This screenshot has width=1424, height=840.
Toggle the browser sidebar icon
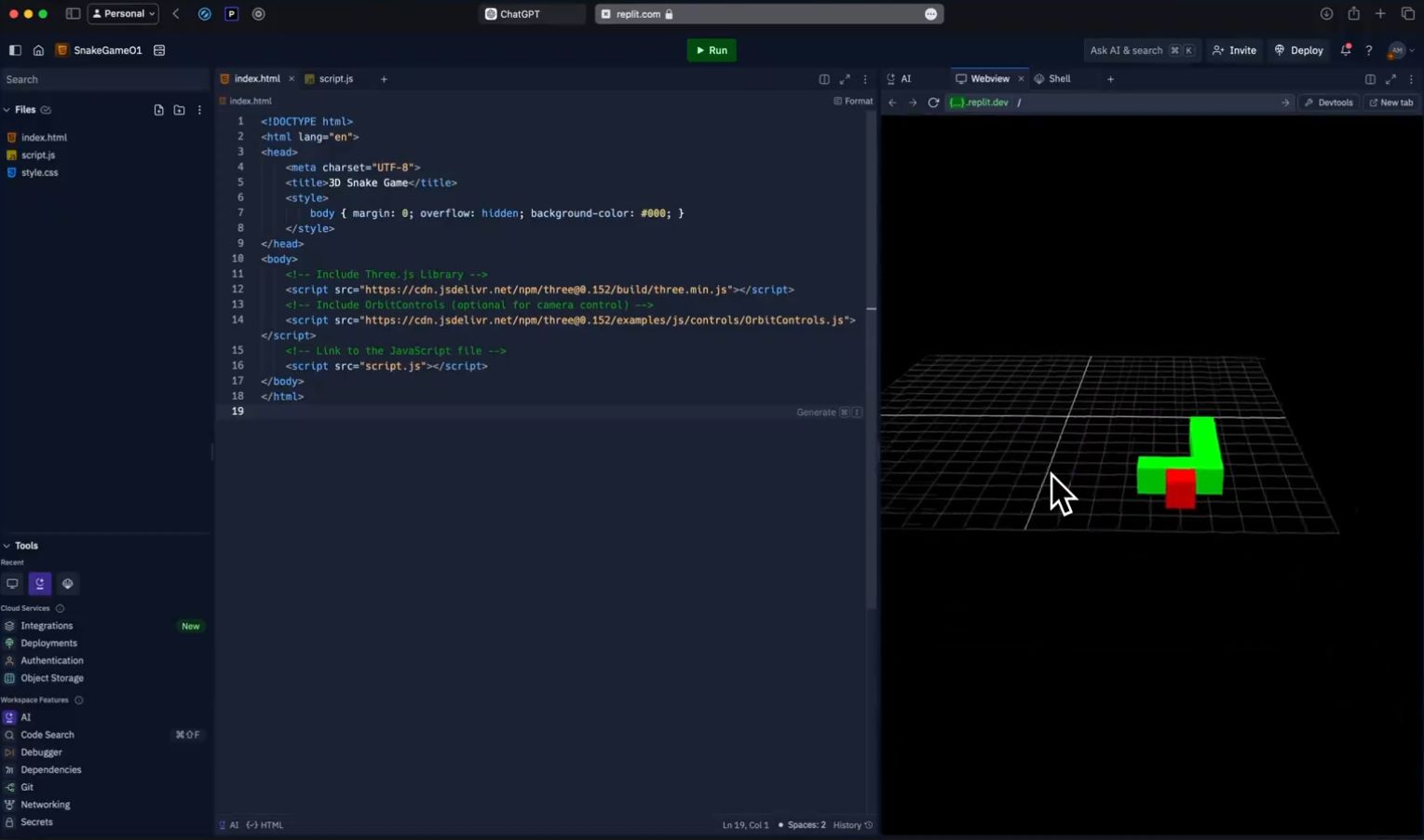(73, 14)
